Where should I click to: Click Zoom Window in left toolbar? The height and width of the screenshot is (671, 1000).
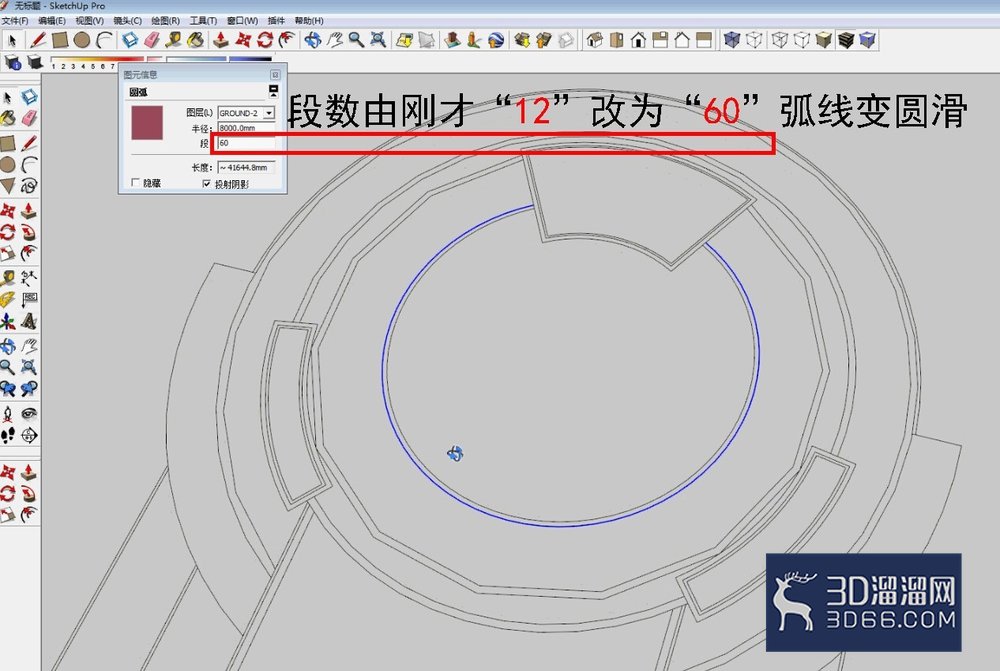29,367
